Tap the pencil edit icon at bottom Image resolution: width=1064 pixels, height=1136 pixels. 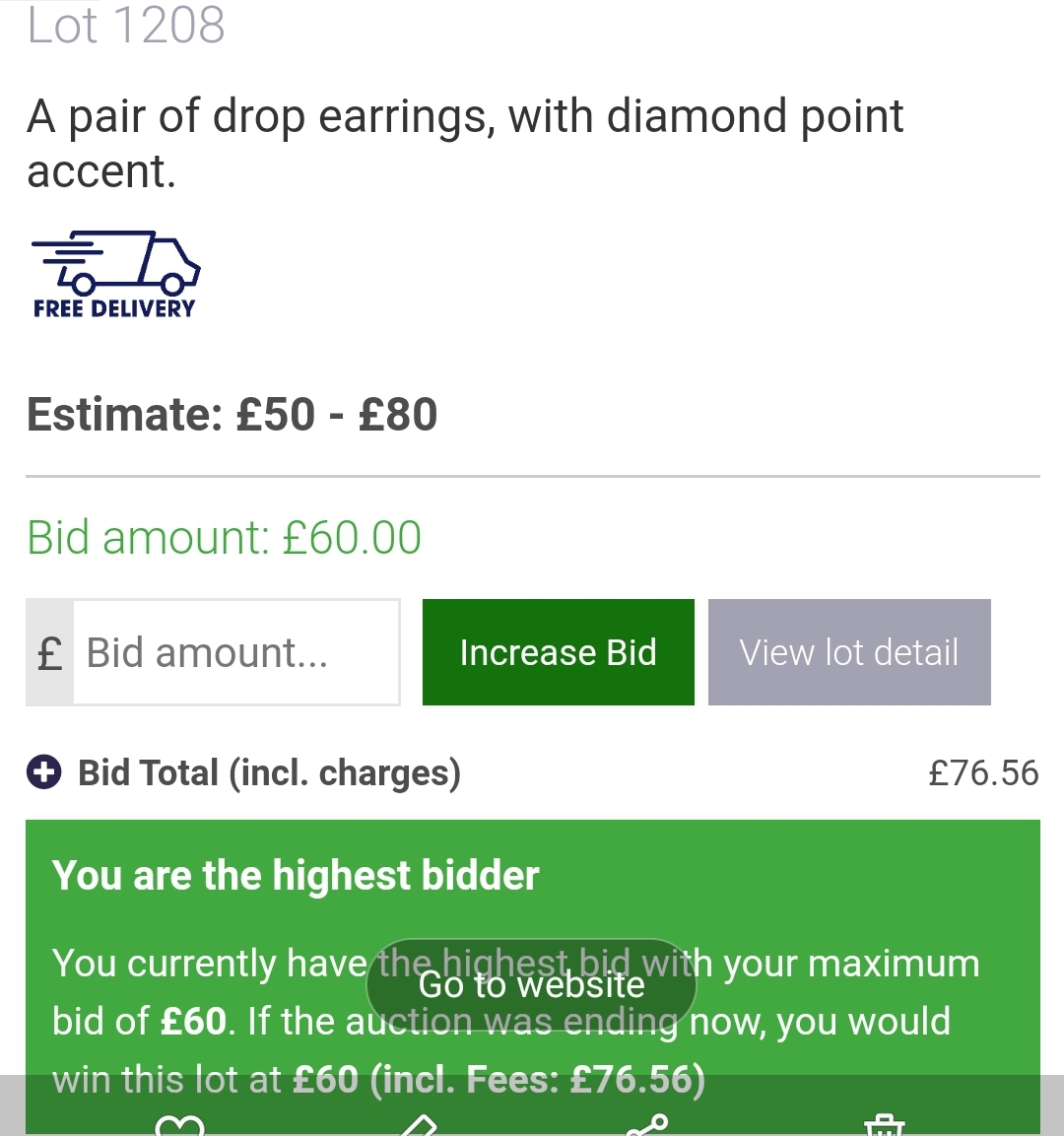(418, 1125)
